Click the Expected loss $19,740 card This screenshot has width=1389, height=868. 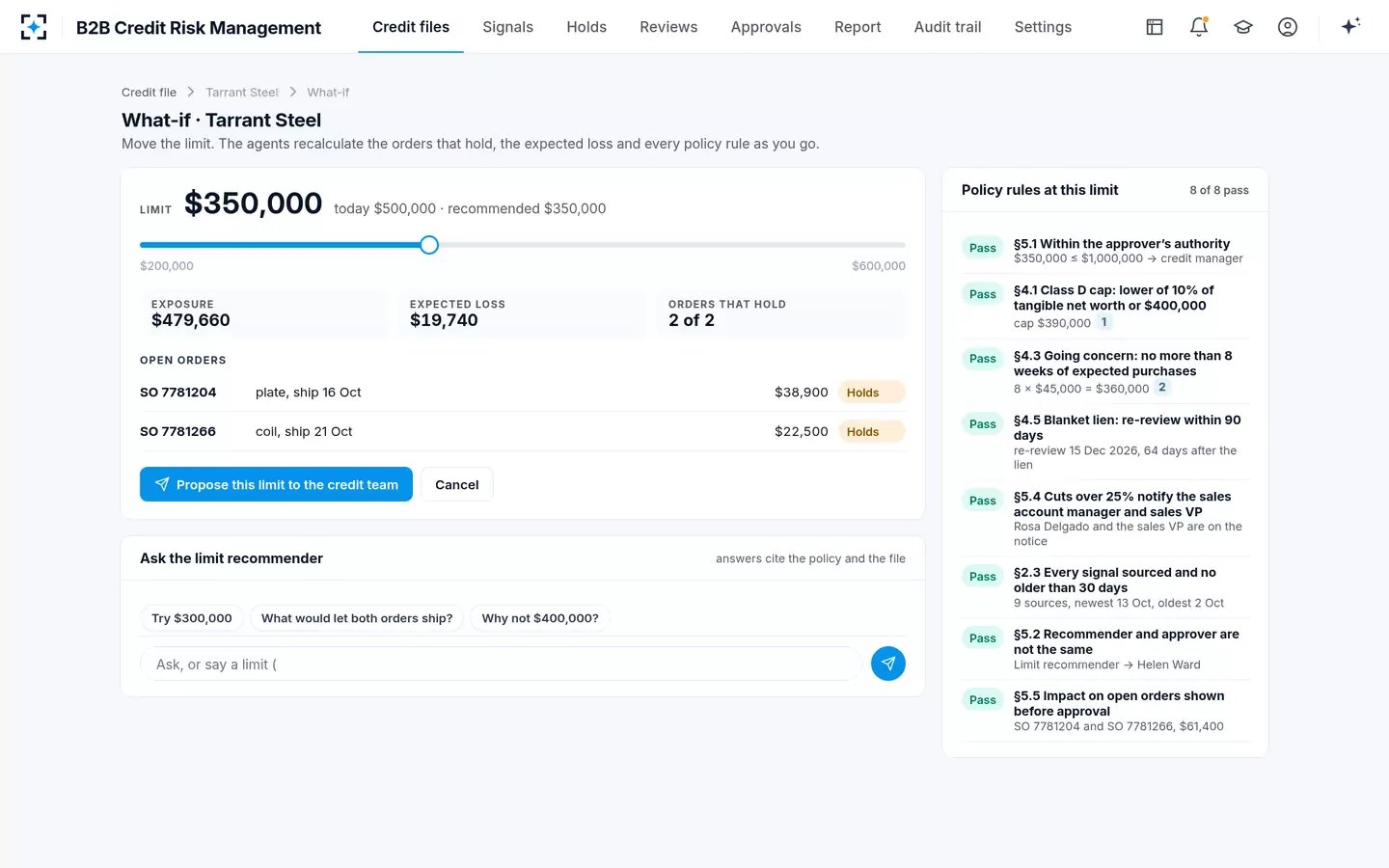click(522, 313)
